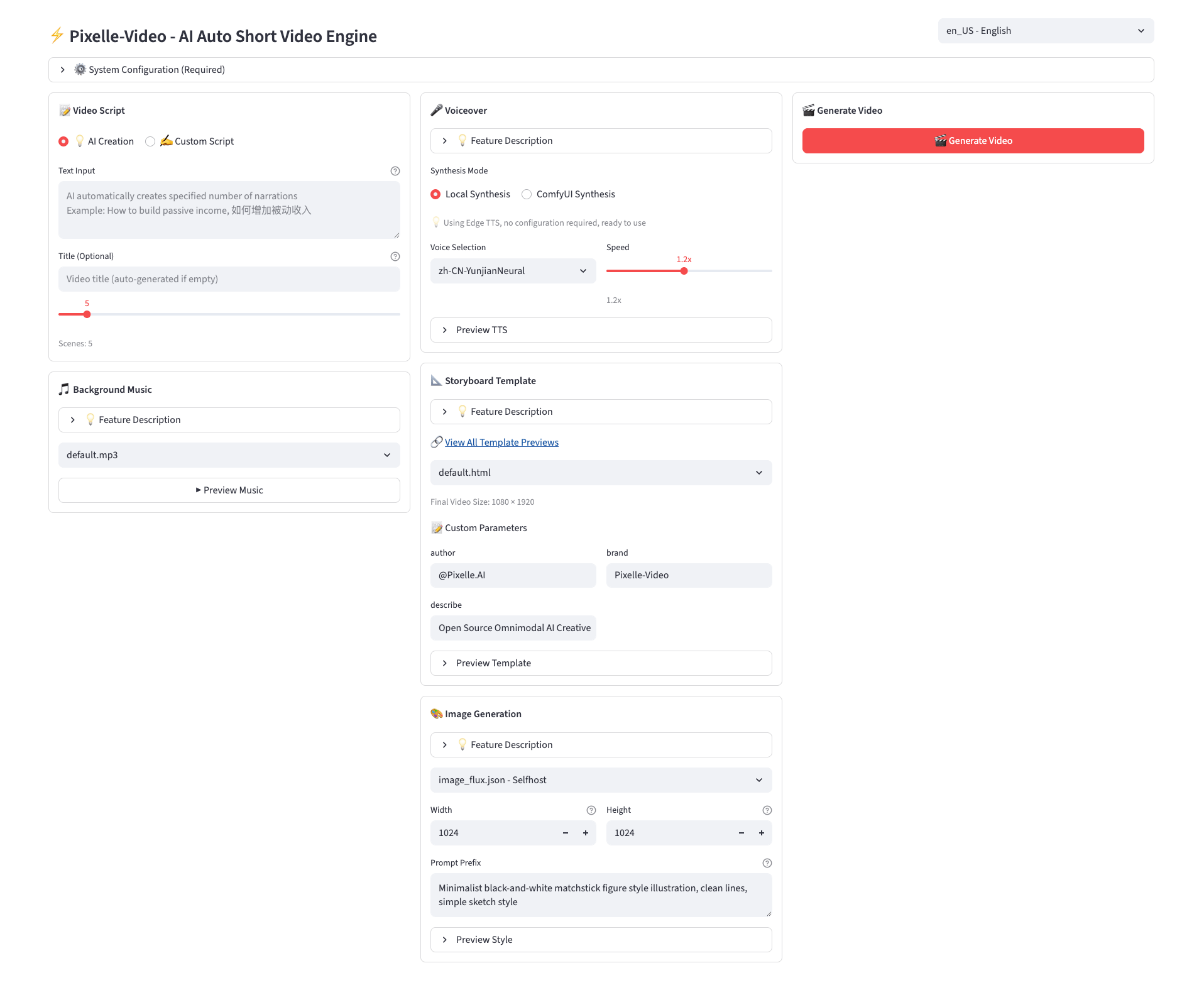Click the Generate Video clapperboard icon
Screen dimensions: 1204x985
click(809, 110)
